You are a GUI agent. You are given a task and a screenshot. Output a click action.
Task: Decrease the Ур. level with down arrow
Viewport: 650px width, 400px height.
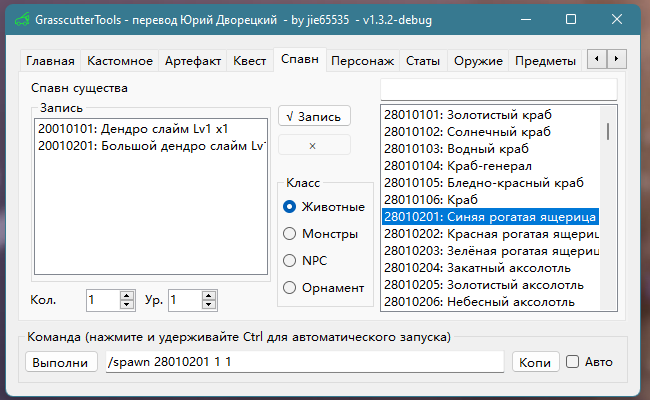point(210,304)
